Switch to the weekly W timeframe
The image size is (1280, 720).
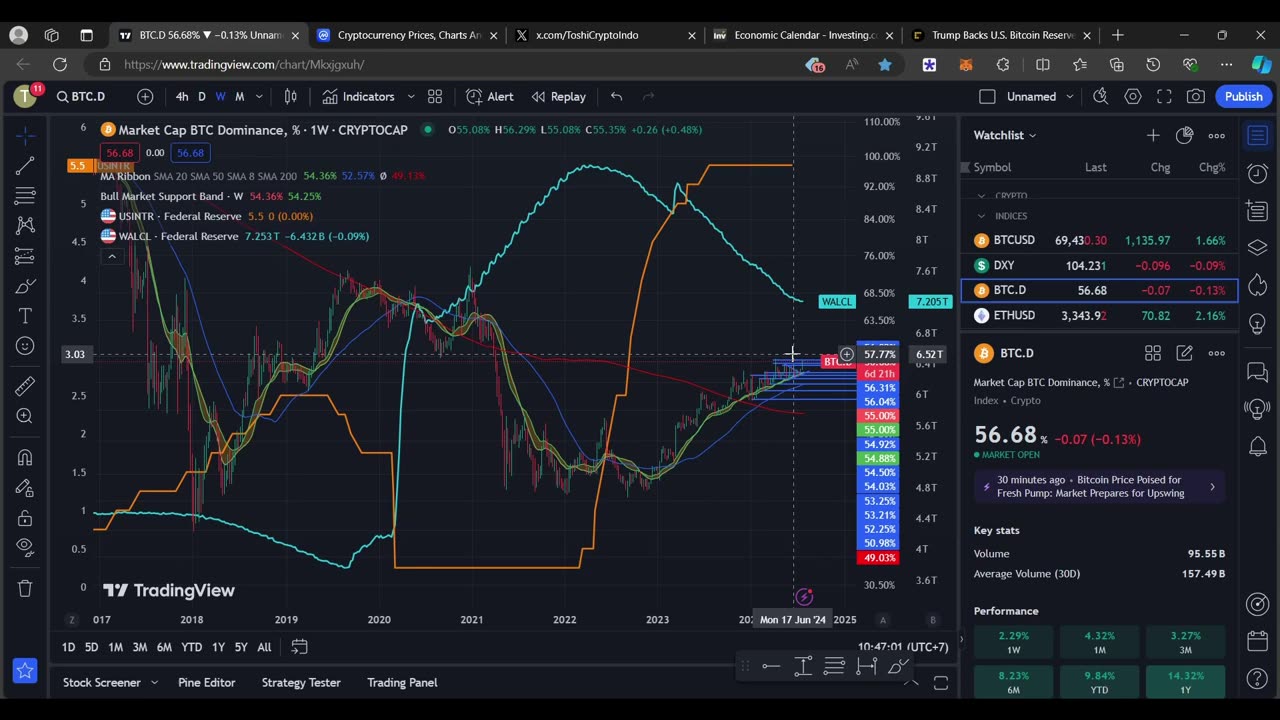coord(221,97)
